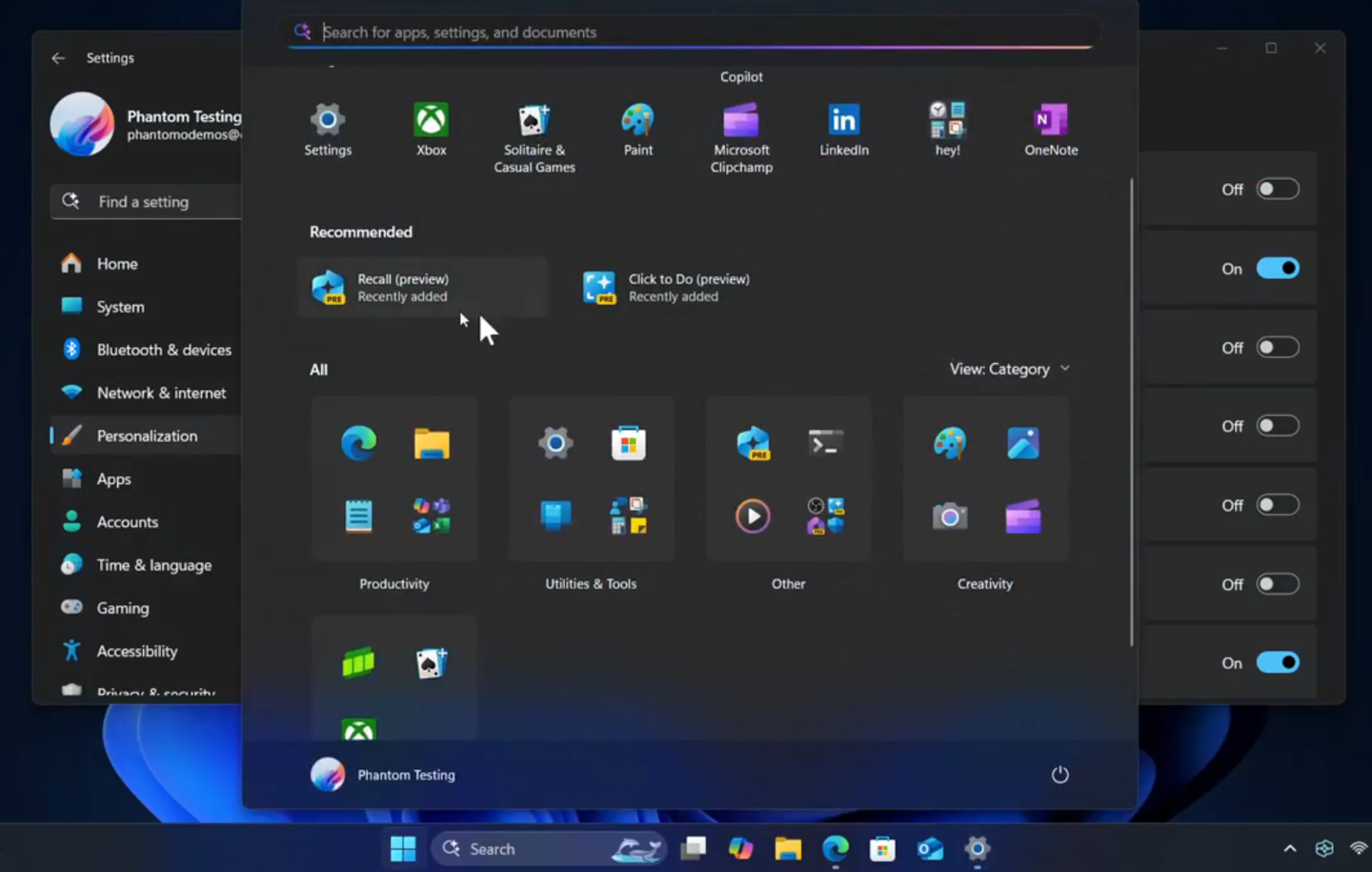
Task: Open Gaming in Settings sidebar
Action: coord(146,608)
